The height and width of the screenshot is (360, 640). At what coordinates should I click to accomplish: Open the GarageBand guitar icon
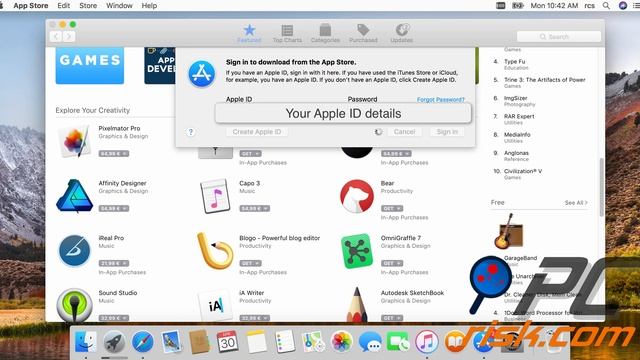pyautogui.click(x=508, y=231)
